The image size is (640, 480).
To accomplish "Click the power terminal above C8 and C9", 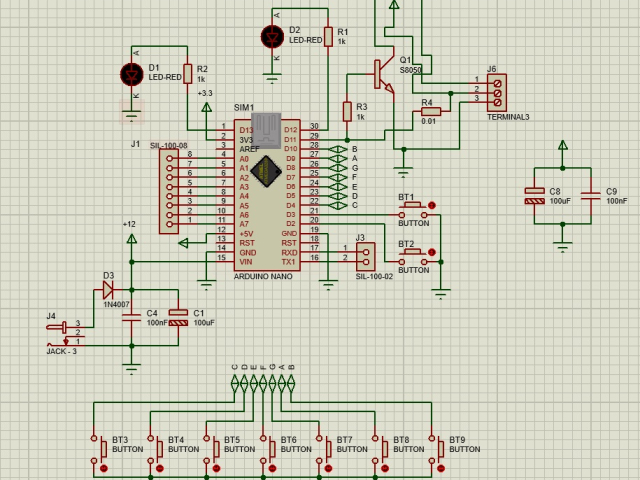I will (x=563, y=145).
